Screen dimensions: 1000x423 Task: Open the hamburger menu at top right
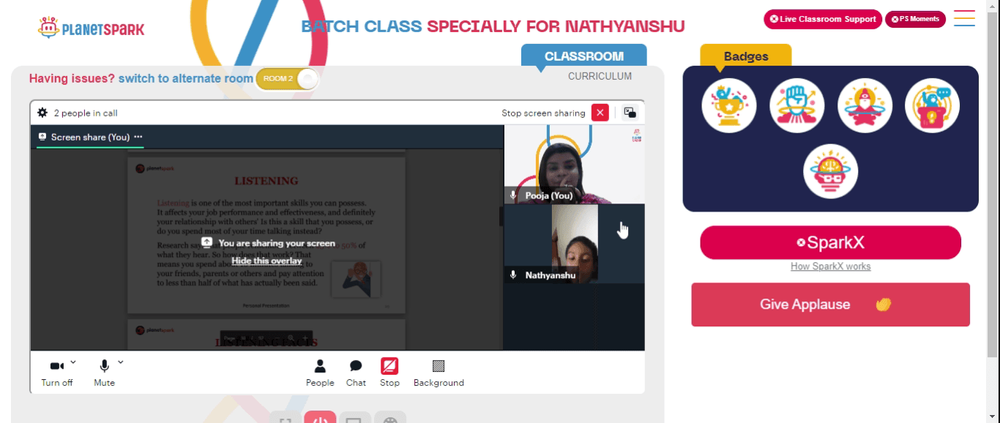(x=964, y=19)
